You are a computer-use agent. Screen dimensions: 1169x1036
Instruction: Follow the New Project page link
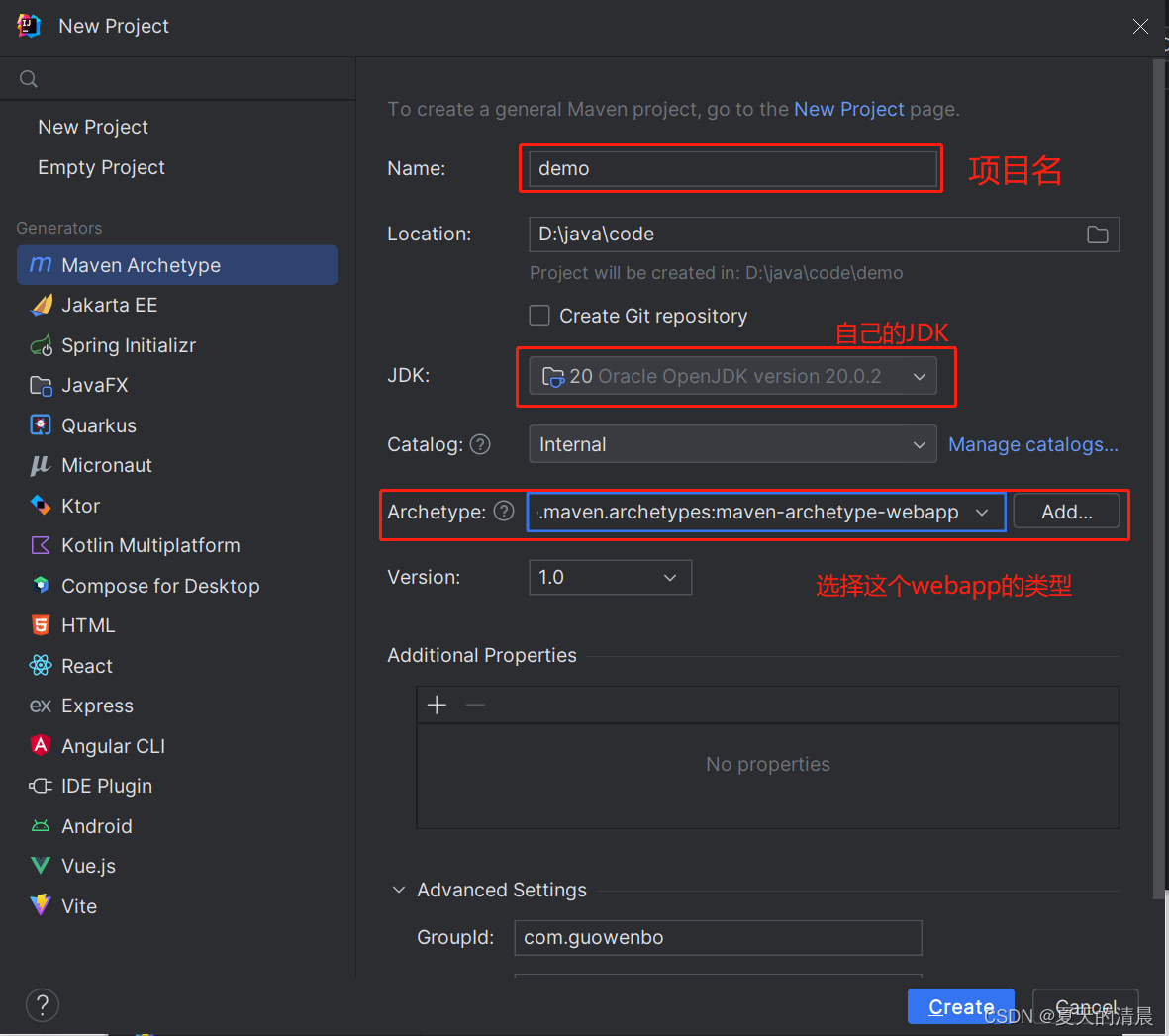[848, 110]
